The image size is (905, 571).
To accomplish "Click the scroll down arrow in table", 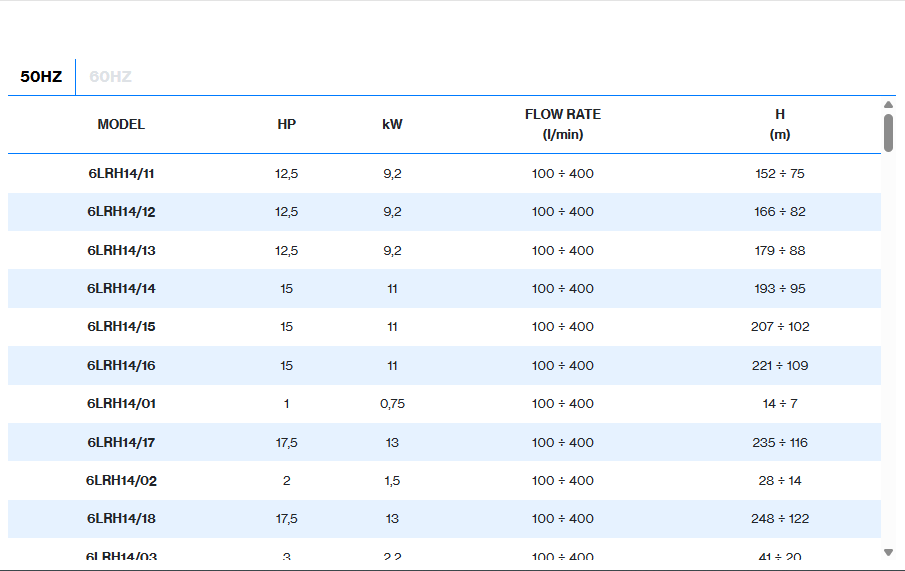I will pyautogui.click(x=888, y=552).
